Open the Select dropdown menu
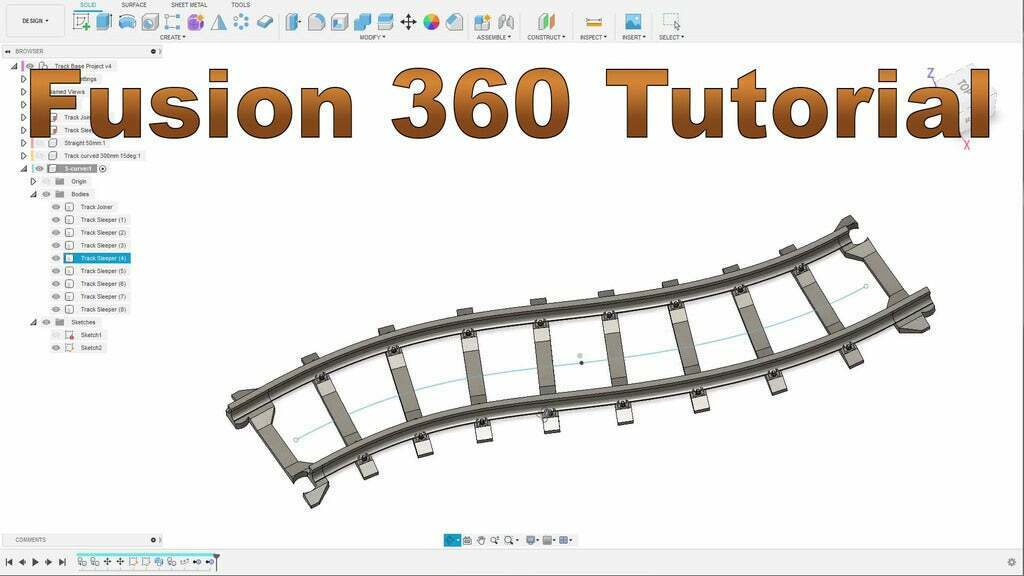Screen dimensions: 1024x576 (671, 37)
